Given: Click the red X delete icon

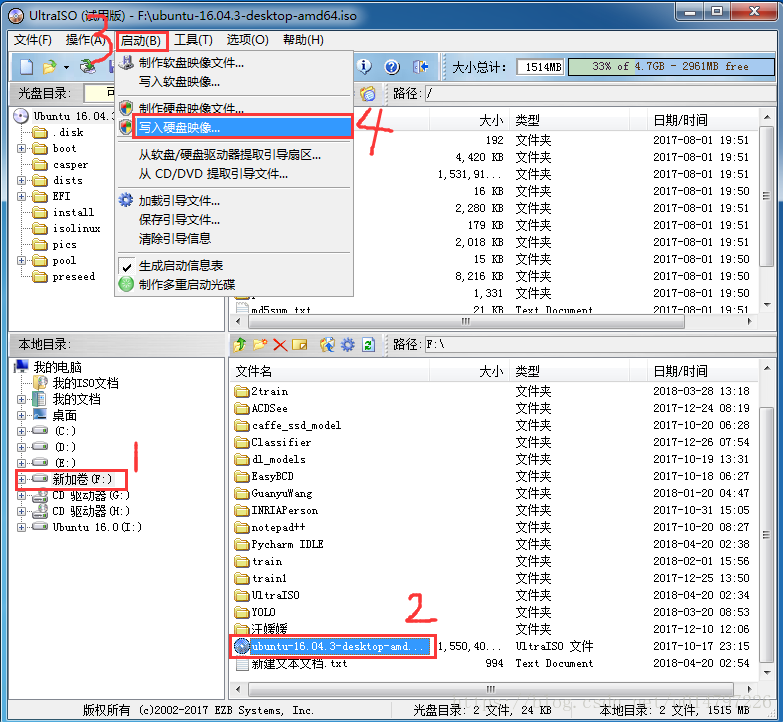Looking at the screenshot, I should 280,345.
